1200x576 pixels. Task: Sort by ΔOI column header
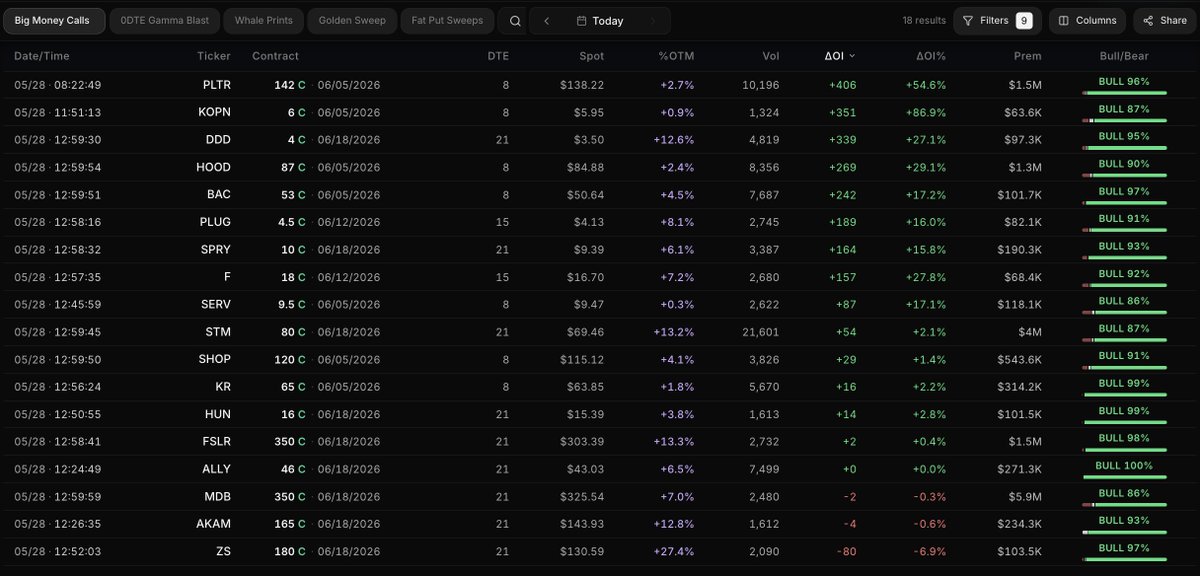click(x=839, y=56)
